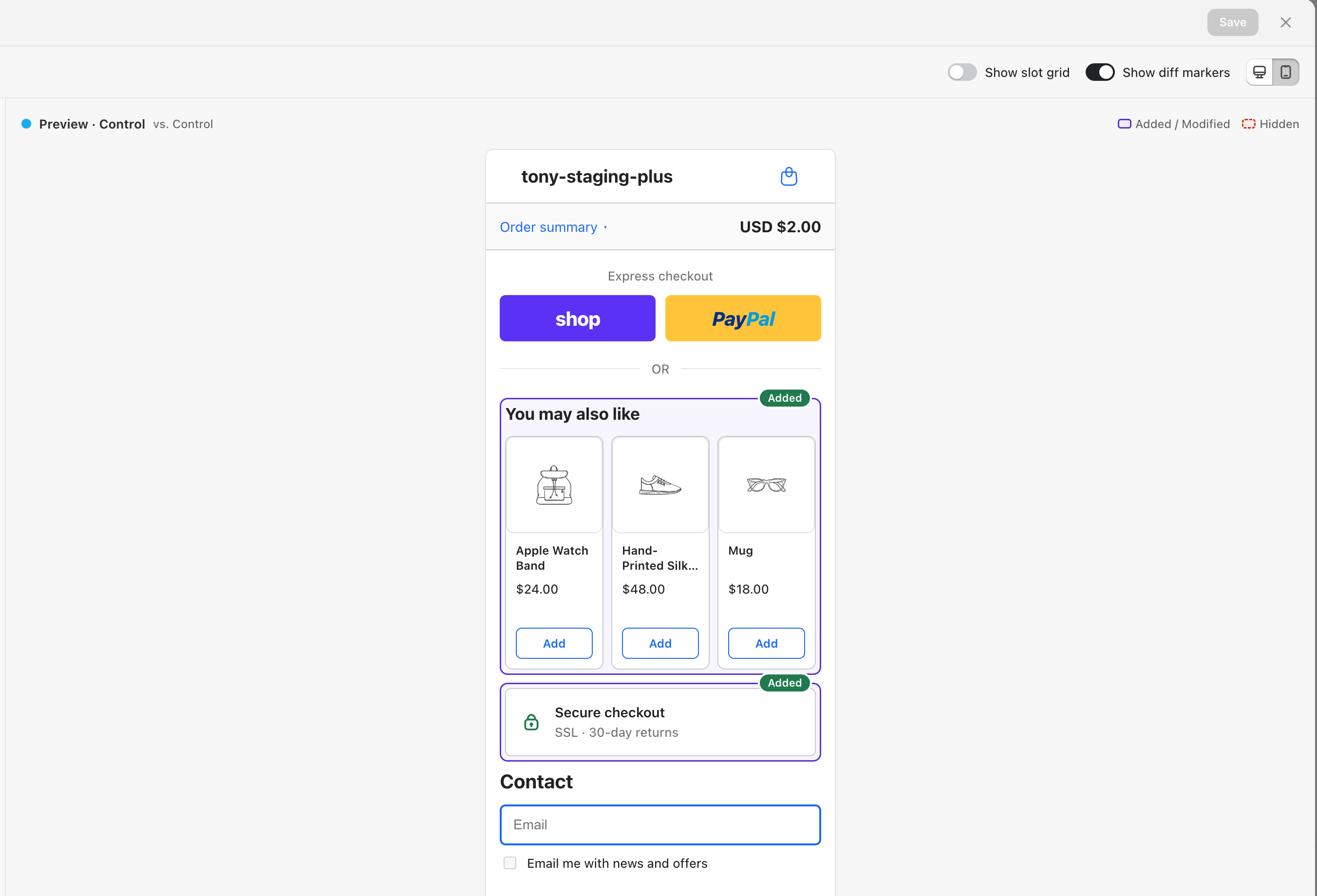Image resolution: width=1317 pixels, height=896 pixels.
Task: Click the Express checkout label
Action: [x=660, y=276]
